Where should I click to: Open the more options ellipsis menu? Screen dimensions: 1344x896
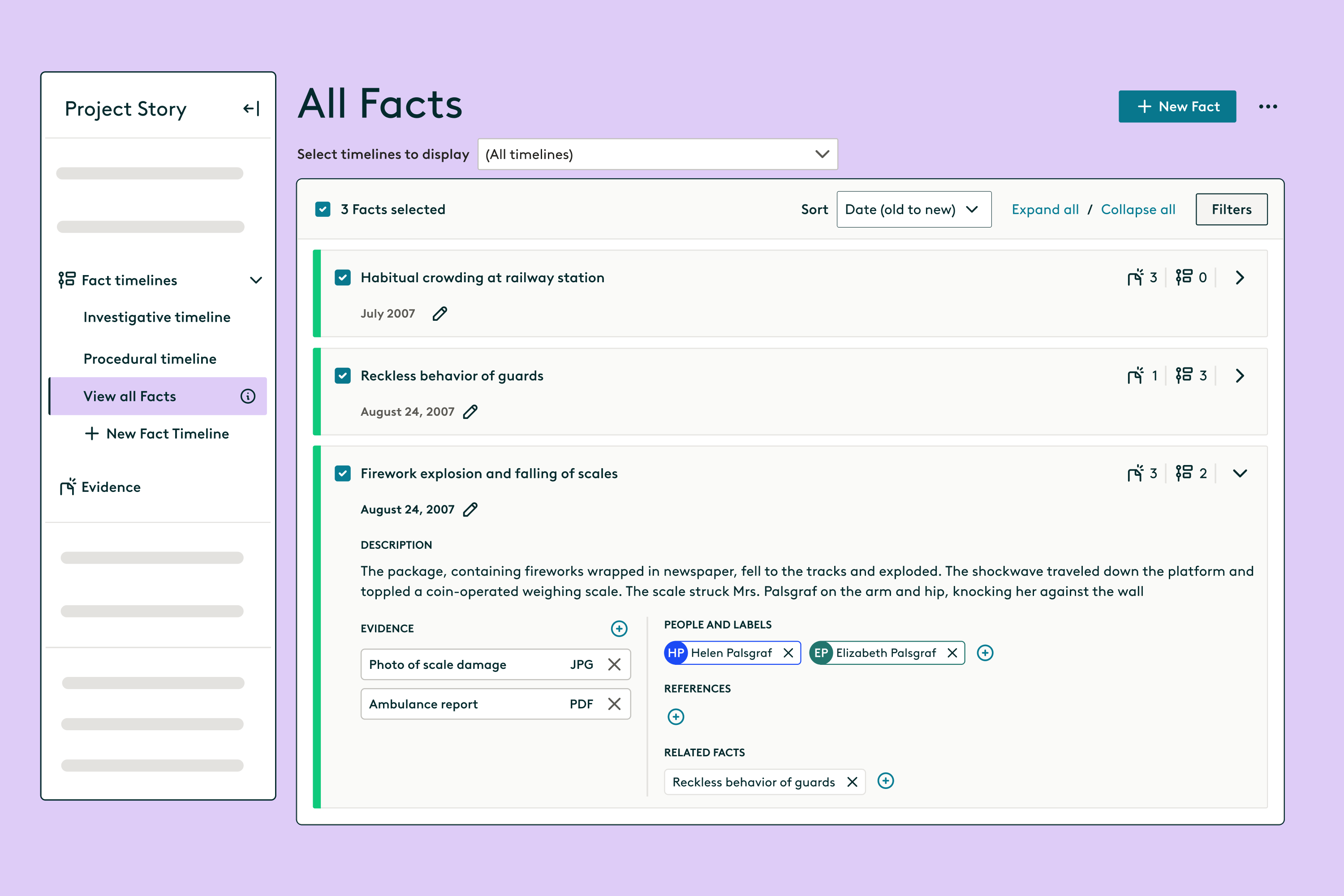click(1269, 106)
